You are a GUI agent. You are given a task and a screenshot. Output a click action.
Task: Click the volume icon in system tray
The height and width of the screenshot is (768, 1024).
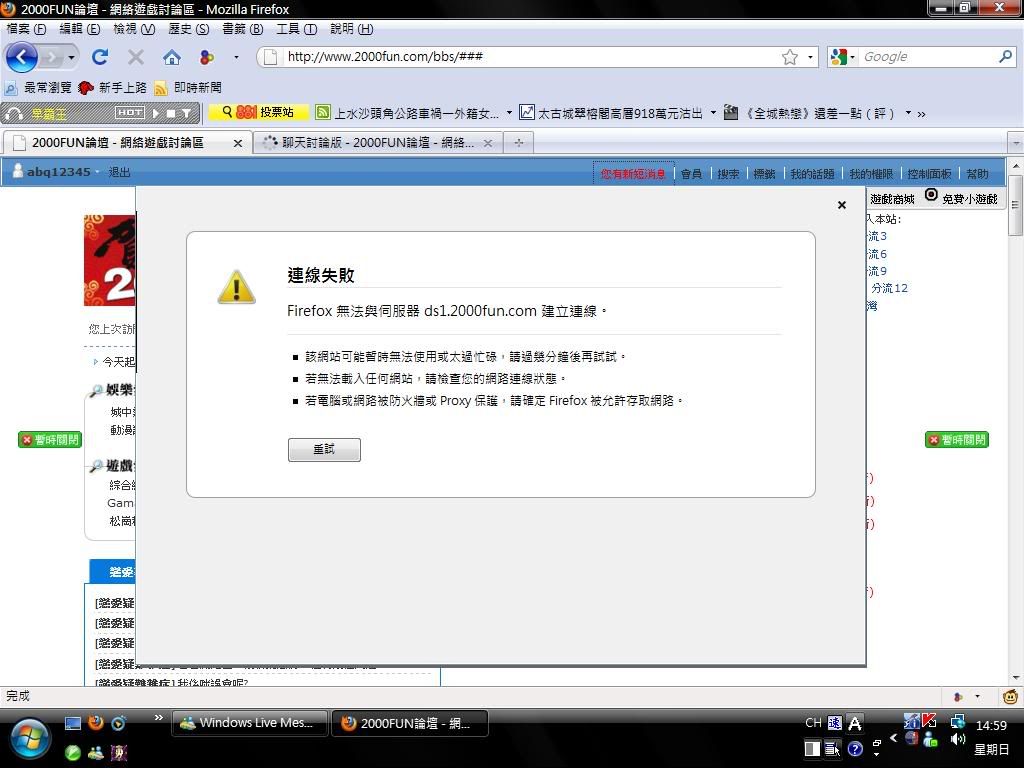coord(957,739)
